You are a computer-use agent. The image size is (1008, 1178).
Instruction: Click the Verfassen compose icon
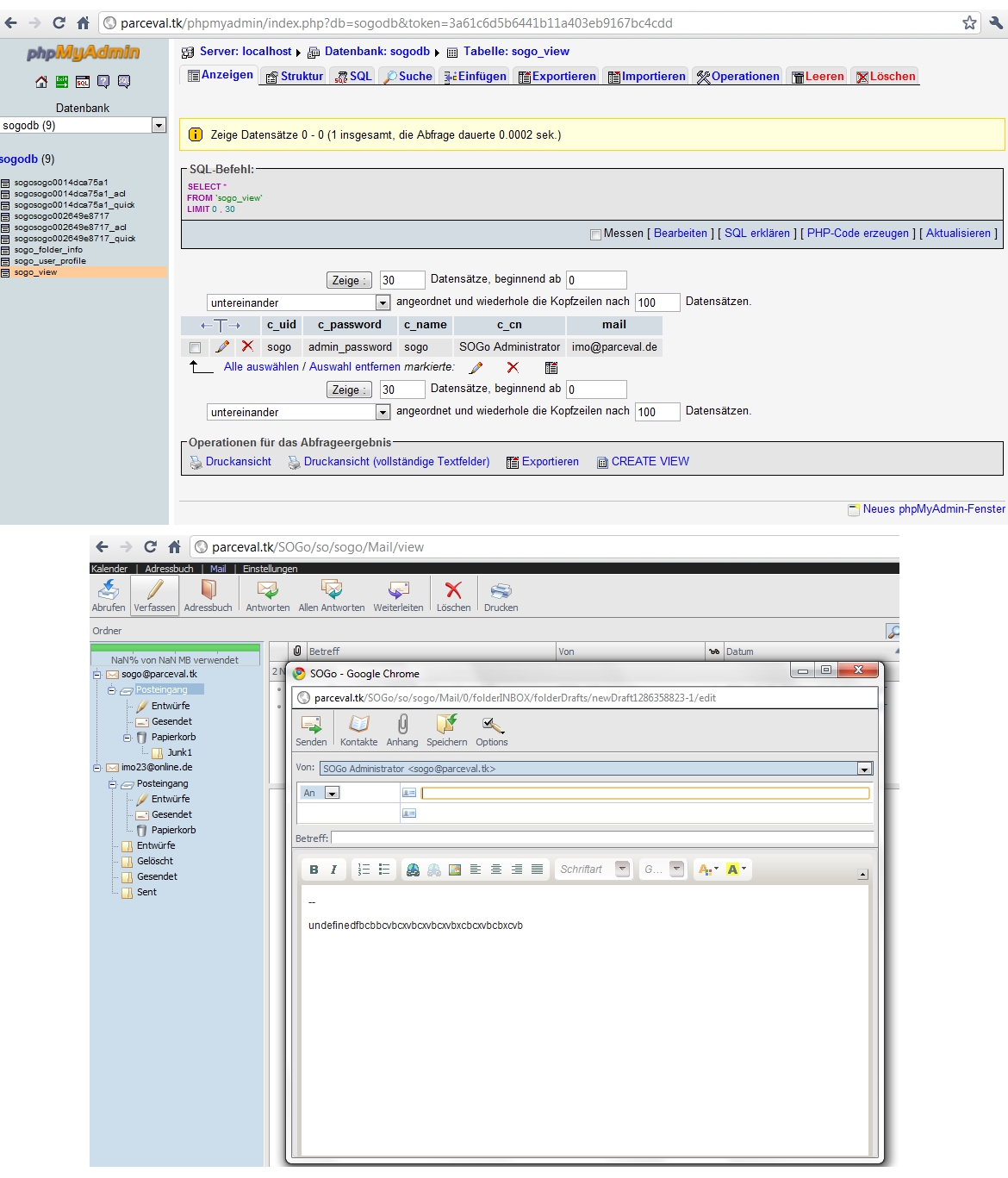(155, 590)
